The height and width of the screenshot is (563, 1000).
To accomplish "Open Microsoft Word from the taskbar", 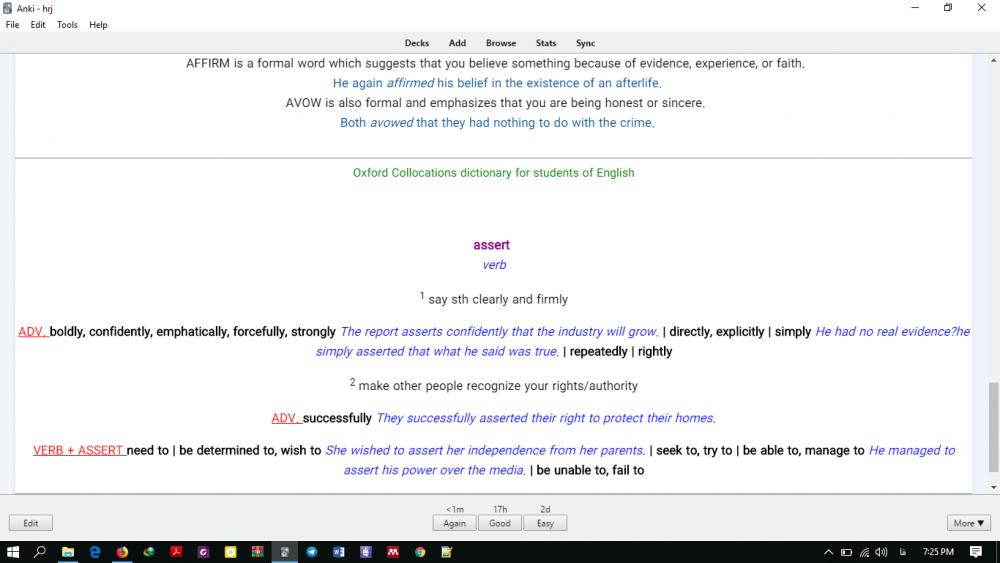I will click(339, 552).
